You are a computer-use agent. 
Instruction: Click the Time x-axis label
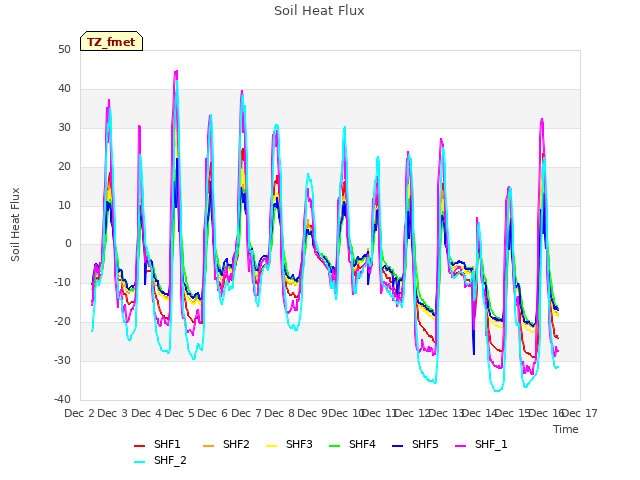pos(566,429)
